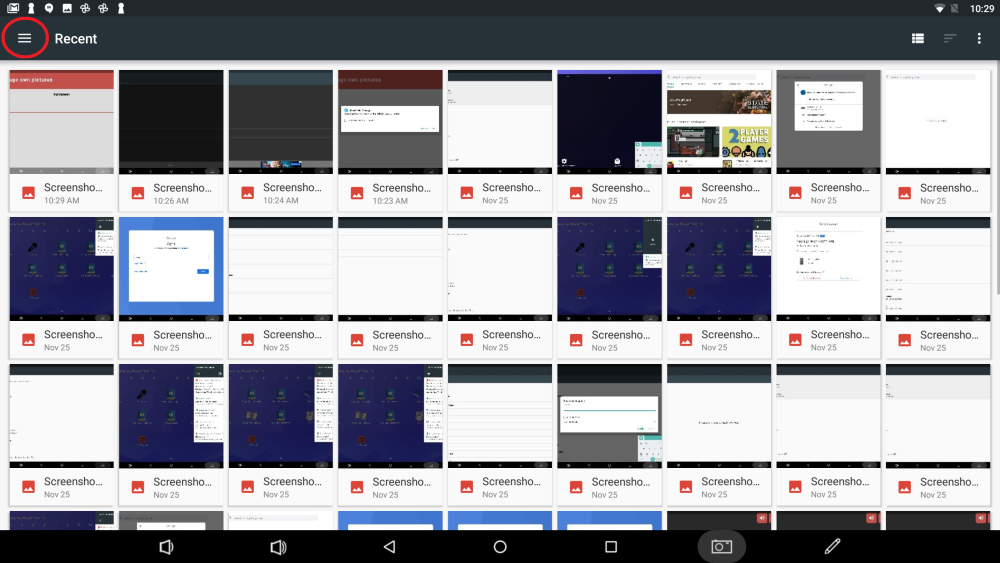Open the sort options icon
This screenshot has height=563, width=1000.
(950, 38)
